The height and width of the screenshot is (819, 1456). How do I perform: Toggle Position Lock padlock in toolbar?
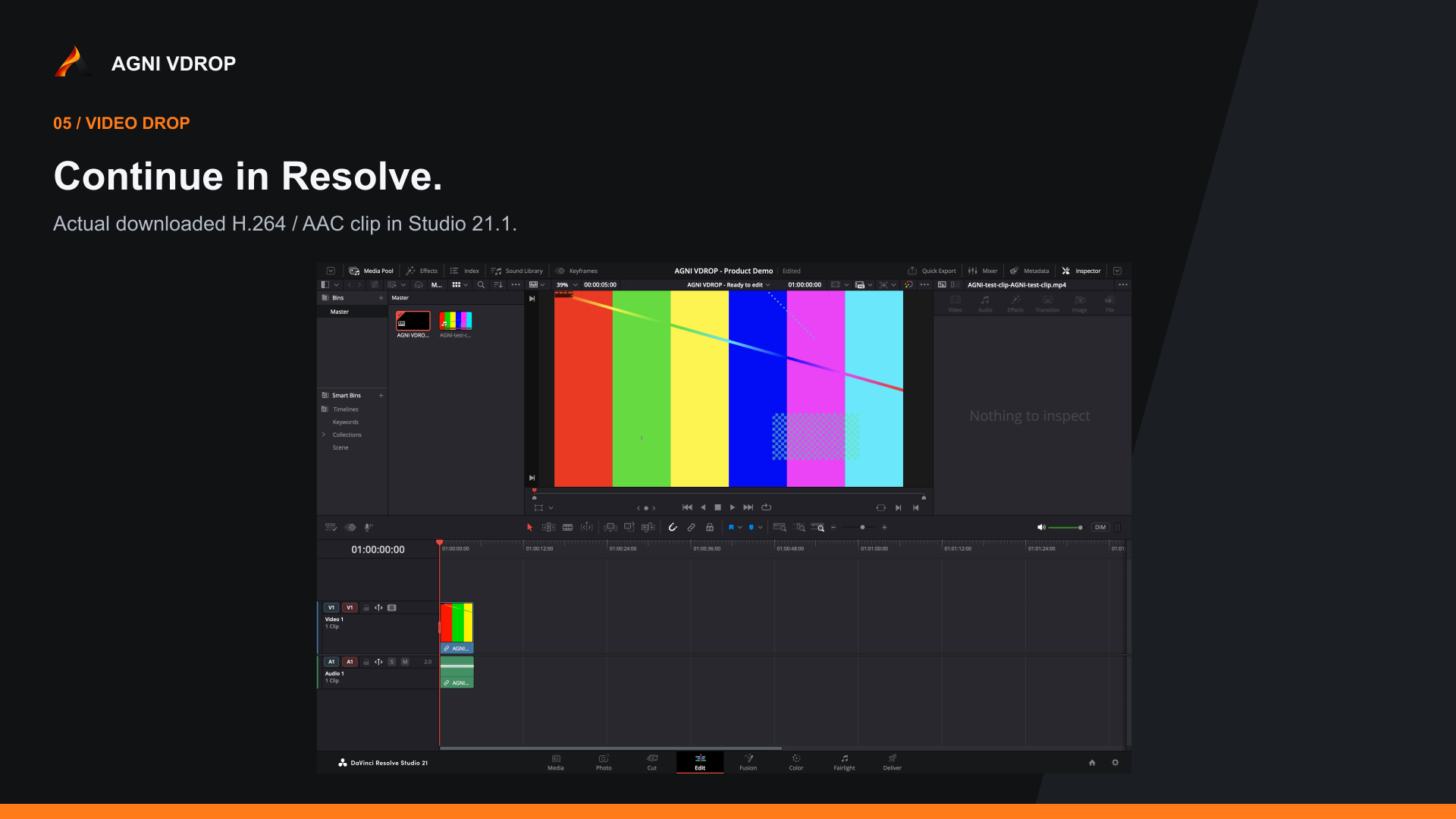710,527
